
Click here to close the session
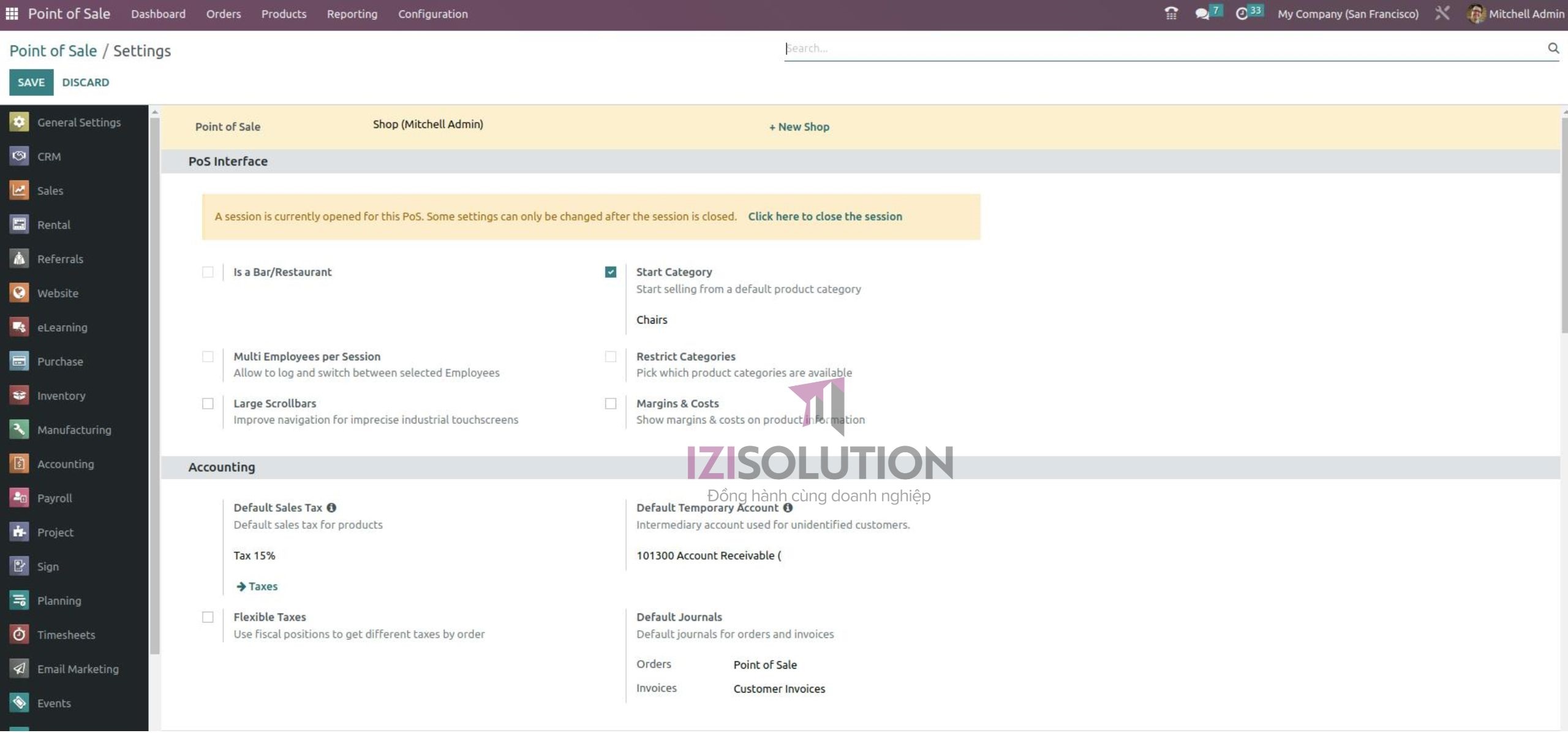click(825, 216)
